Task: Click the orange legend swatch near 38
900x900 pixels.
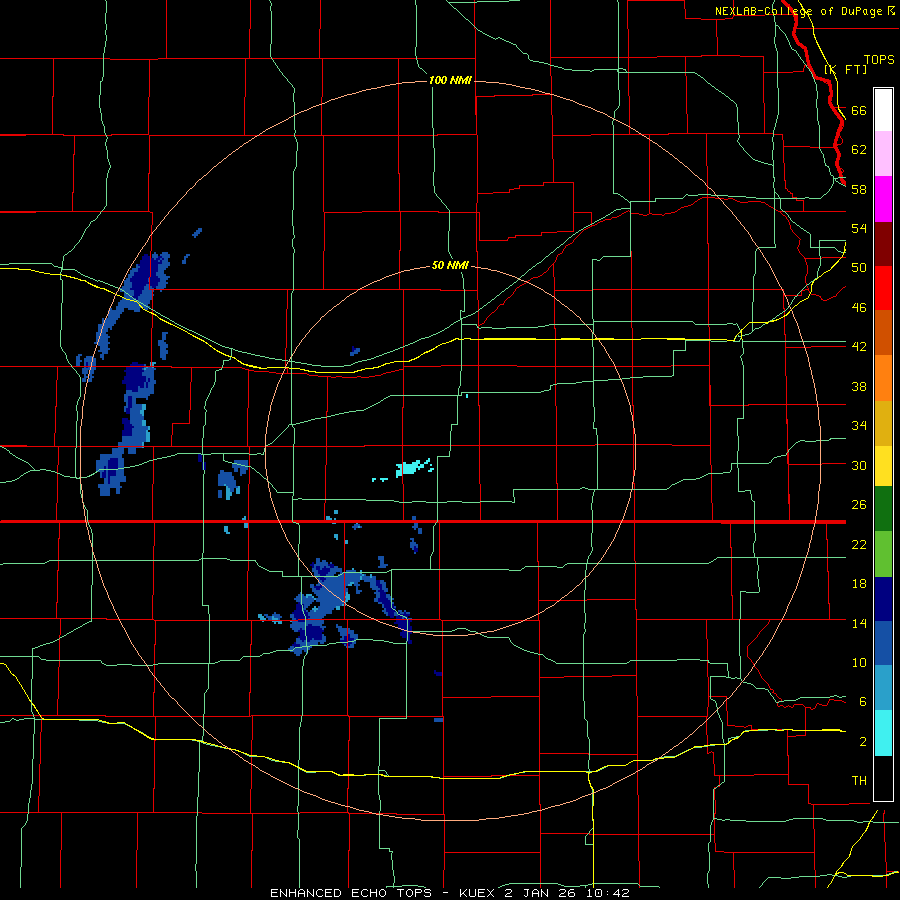Action: 883,378
